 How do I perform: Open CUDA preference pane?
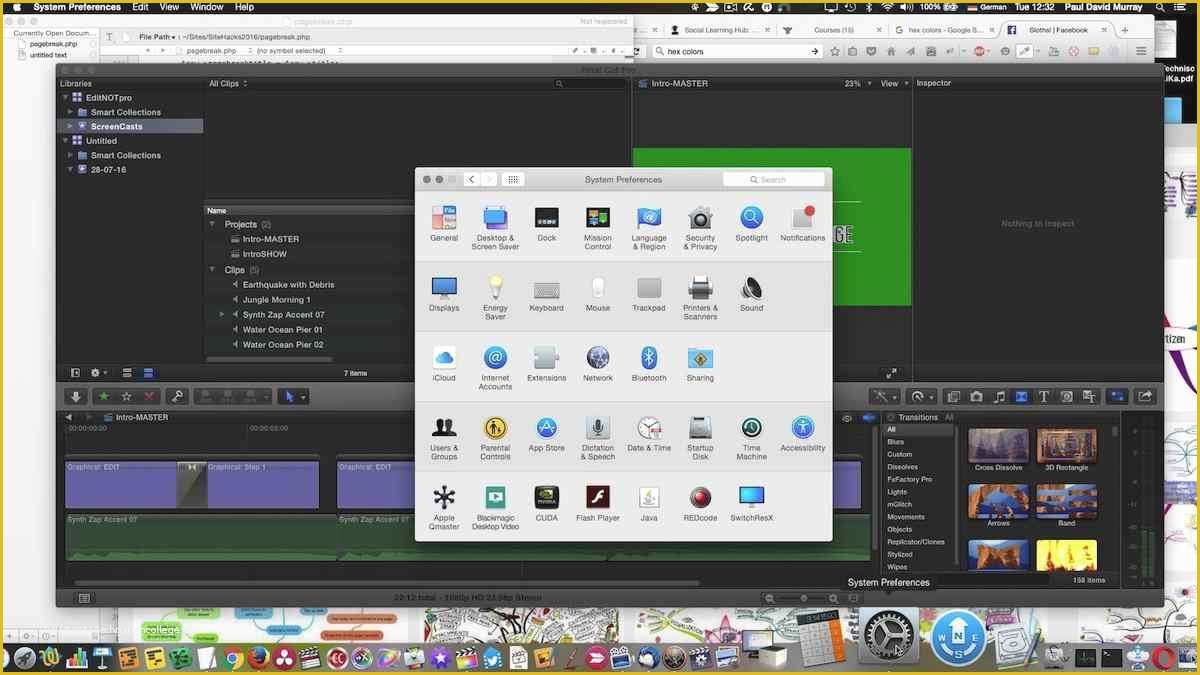click(x=546, y=505)
